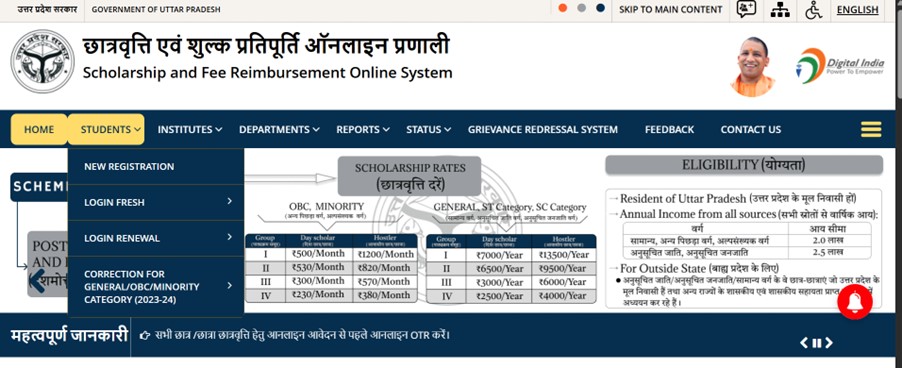Open the yellow hamburger menu icon

click(871, 129)
